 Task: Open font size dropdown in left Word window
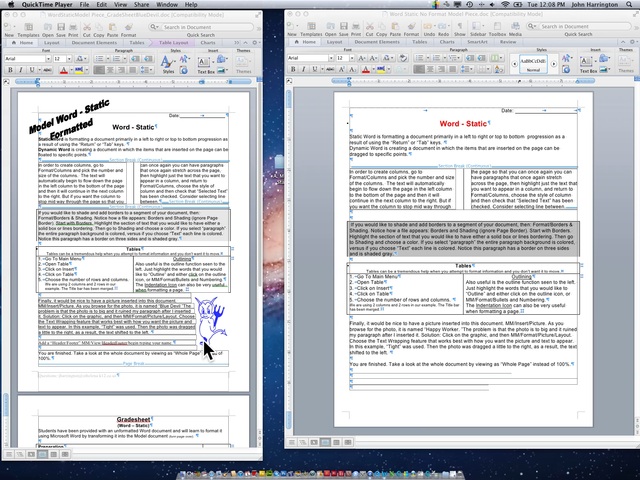point(69,59)
